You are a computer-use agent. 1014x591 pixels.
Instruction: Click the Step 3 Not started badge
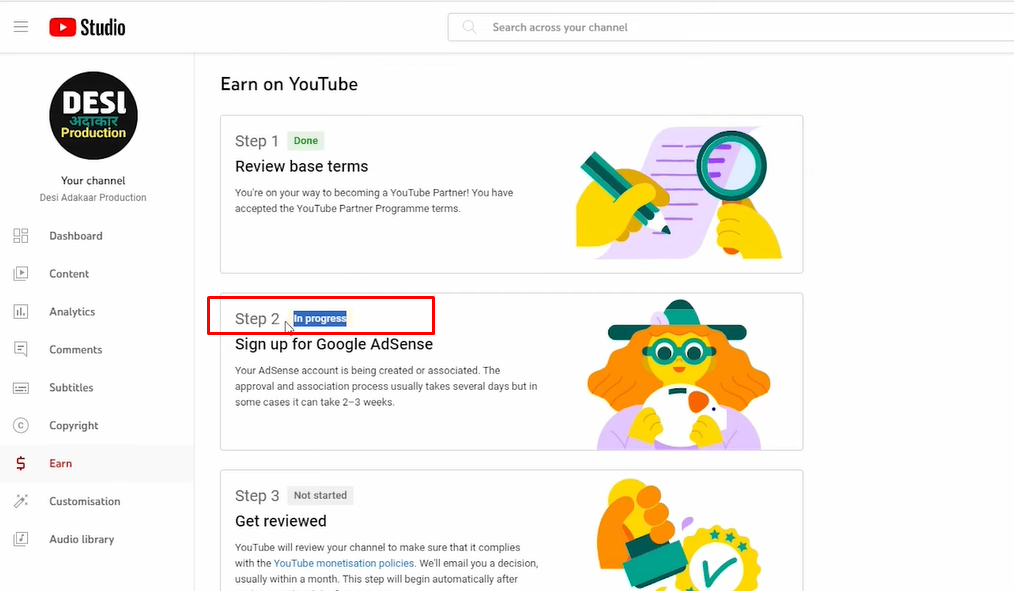point(320,496)
